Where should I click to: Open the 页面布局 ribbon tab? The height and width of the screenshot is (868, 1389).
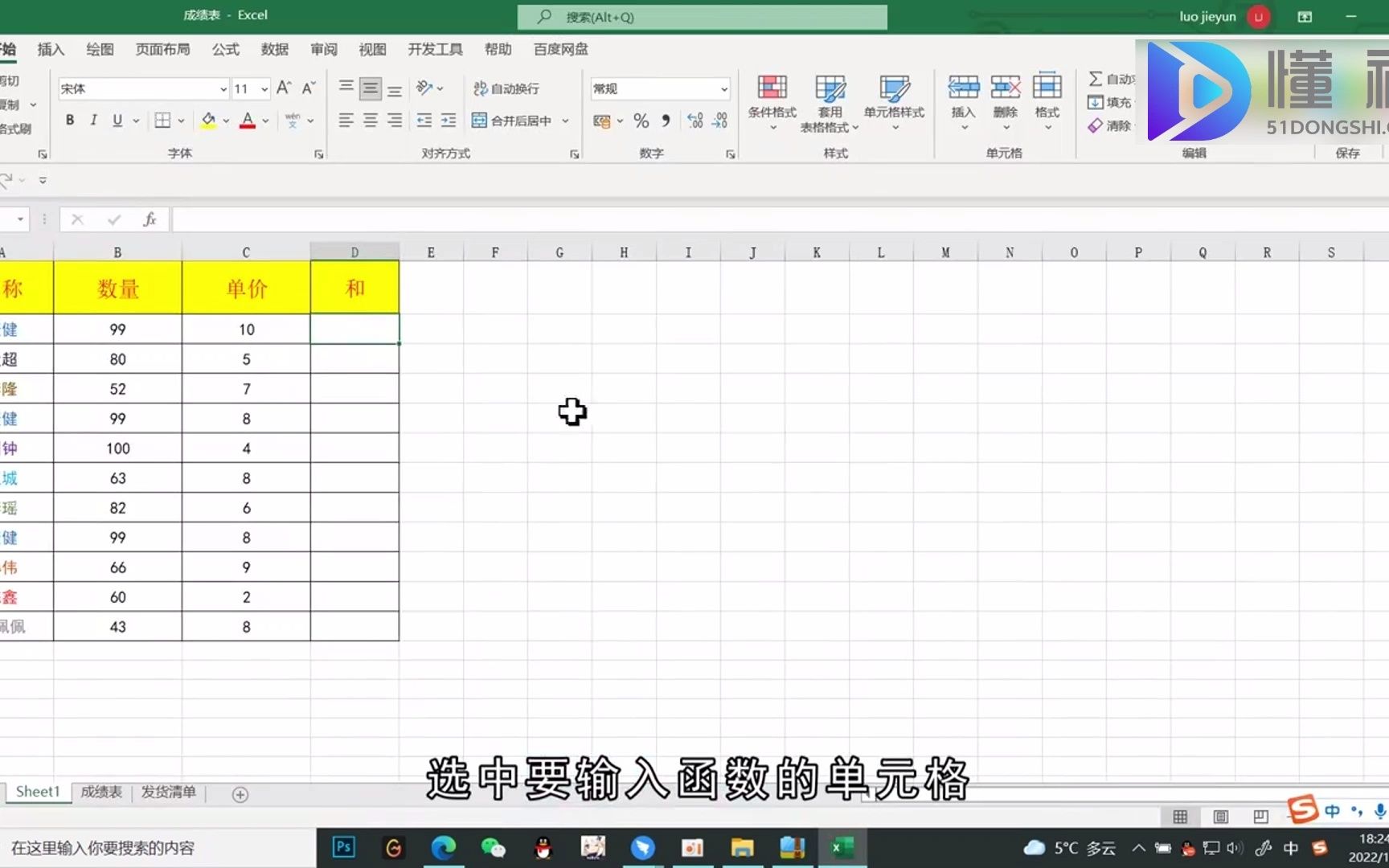coord(162,50)
